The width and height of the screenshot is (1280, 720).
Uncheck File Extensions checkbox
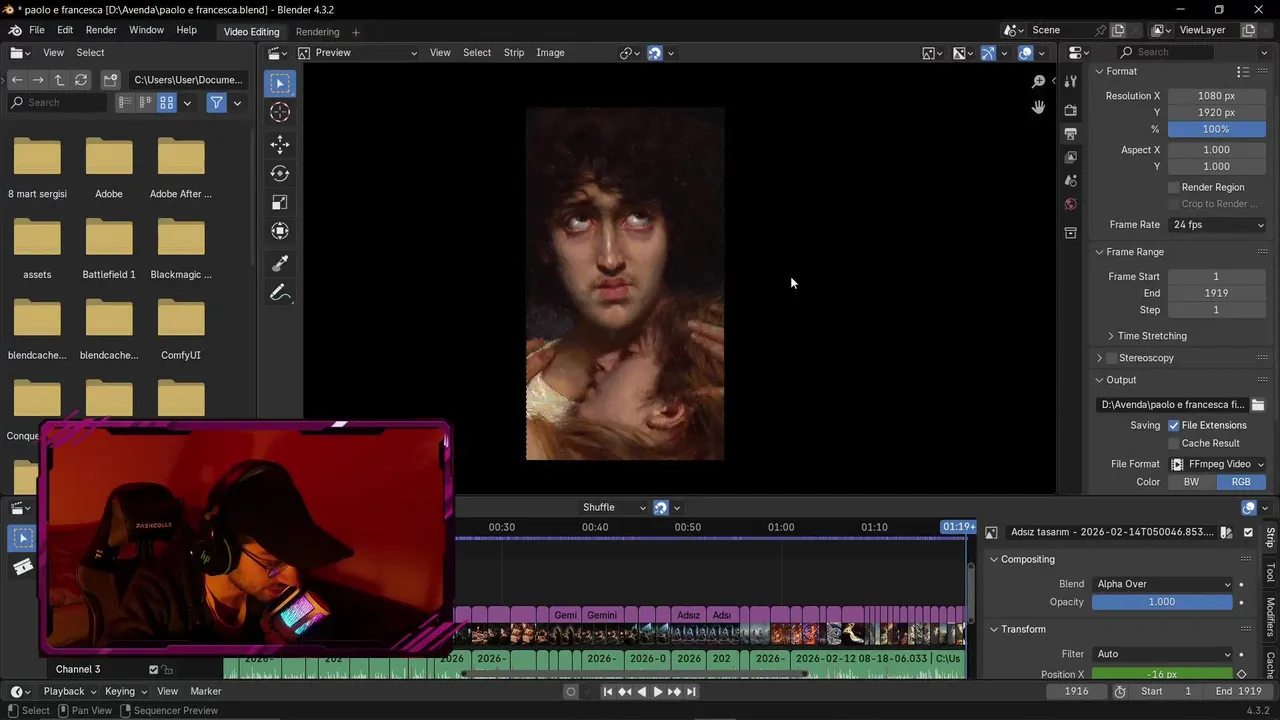(x=1174, y=425)
